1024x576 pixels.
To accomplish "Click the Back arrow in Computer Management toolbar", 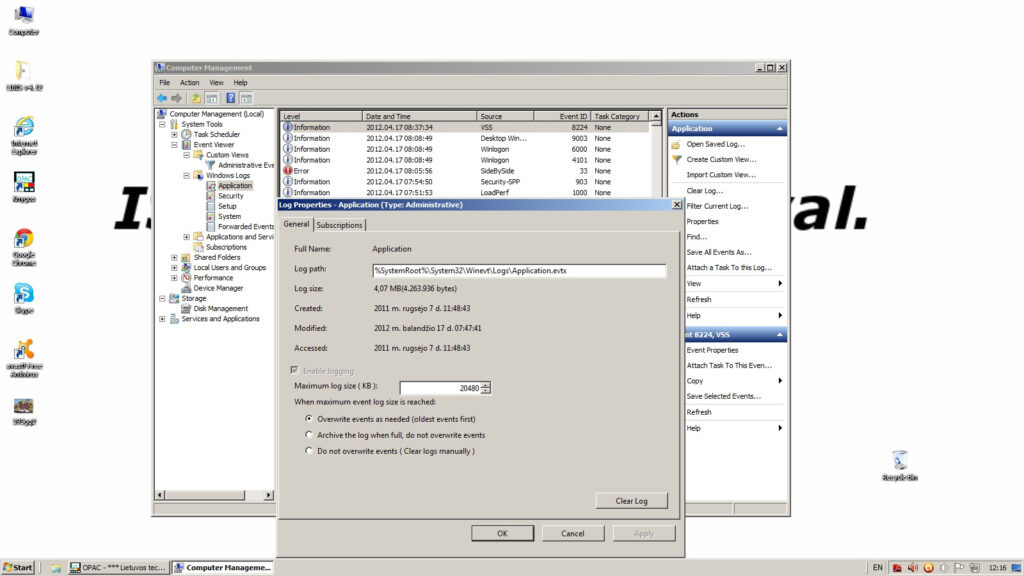I will [x=161, y=98].
